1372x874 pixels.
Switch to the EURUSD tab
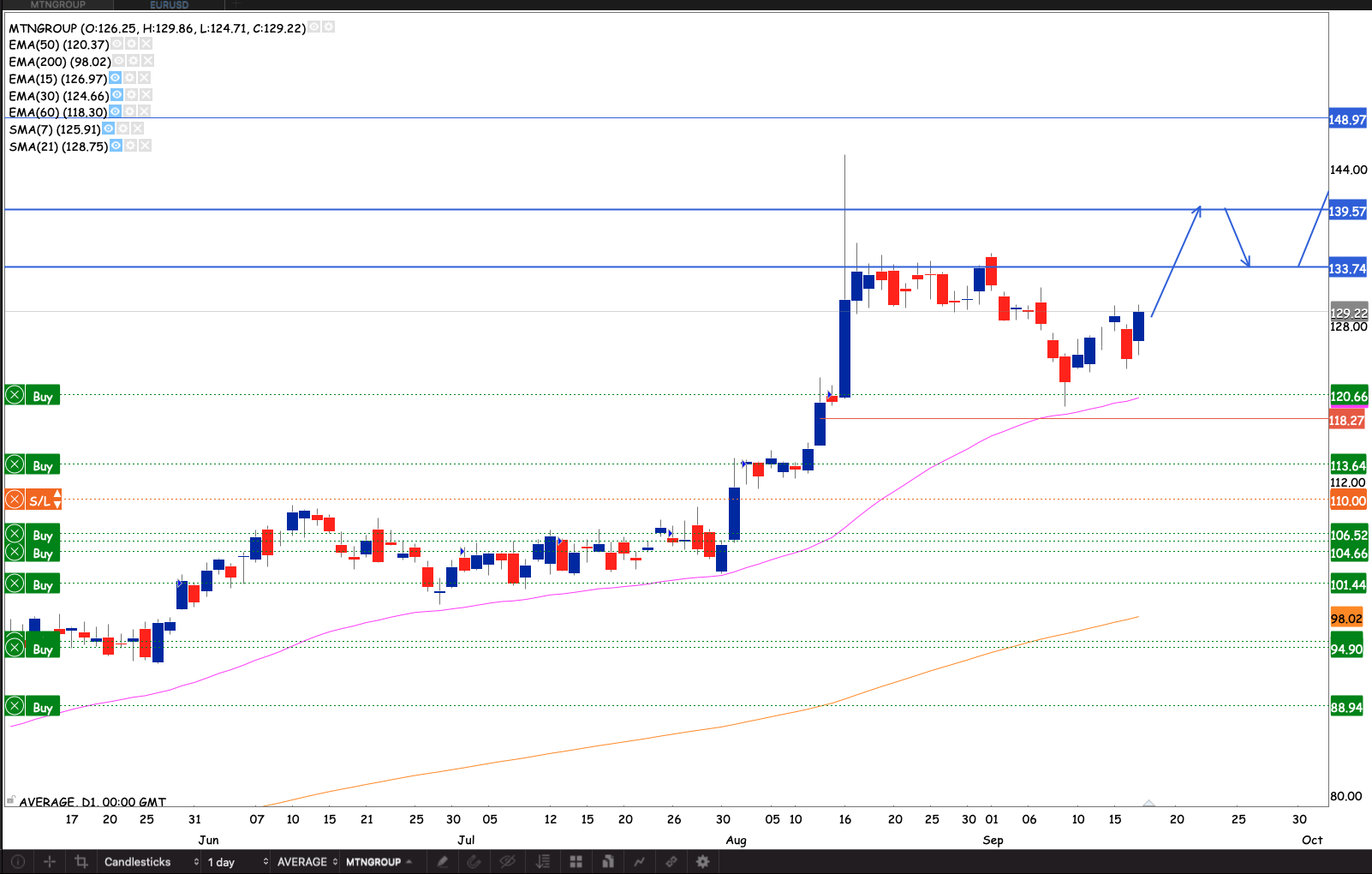pyautogui.click(x=169, y=5)
